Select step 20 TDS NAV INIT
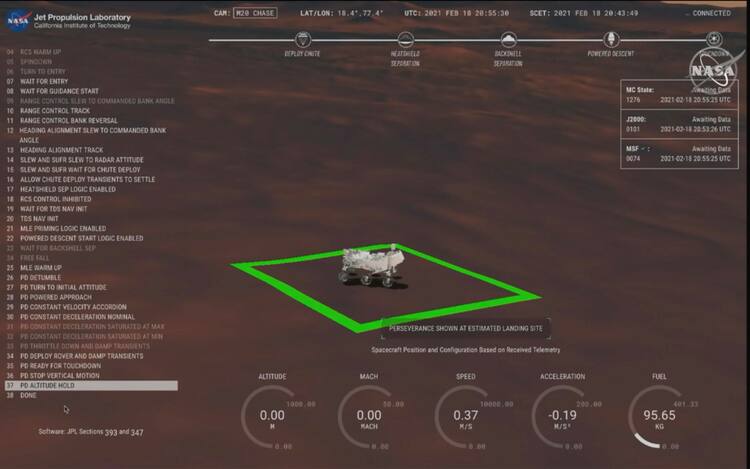This screenshot has height=469, width=750. pyautogui.click(x=33, y=218)
